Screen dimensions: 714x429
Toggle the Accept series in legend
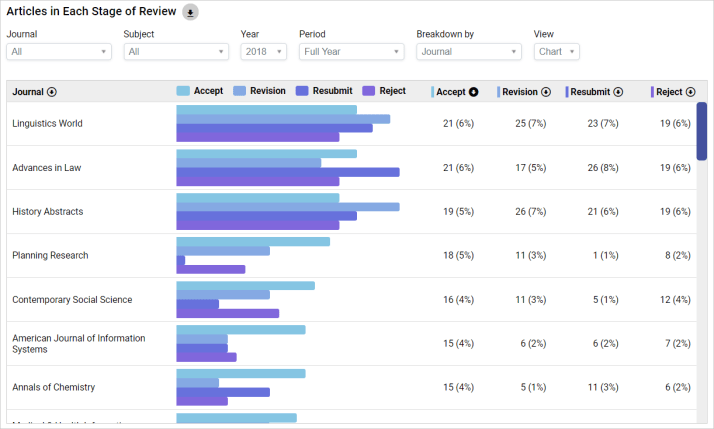point(200,91)
